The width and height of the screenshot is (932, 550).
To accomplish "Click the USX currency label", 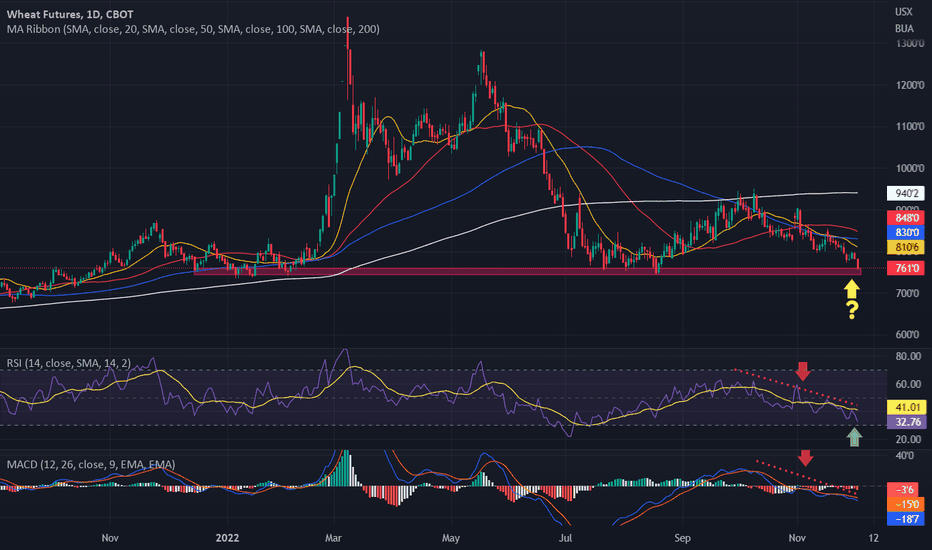I will [x=903, y=12].
